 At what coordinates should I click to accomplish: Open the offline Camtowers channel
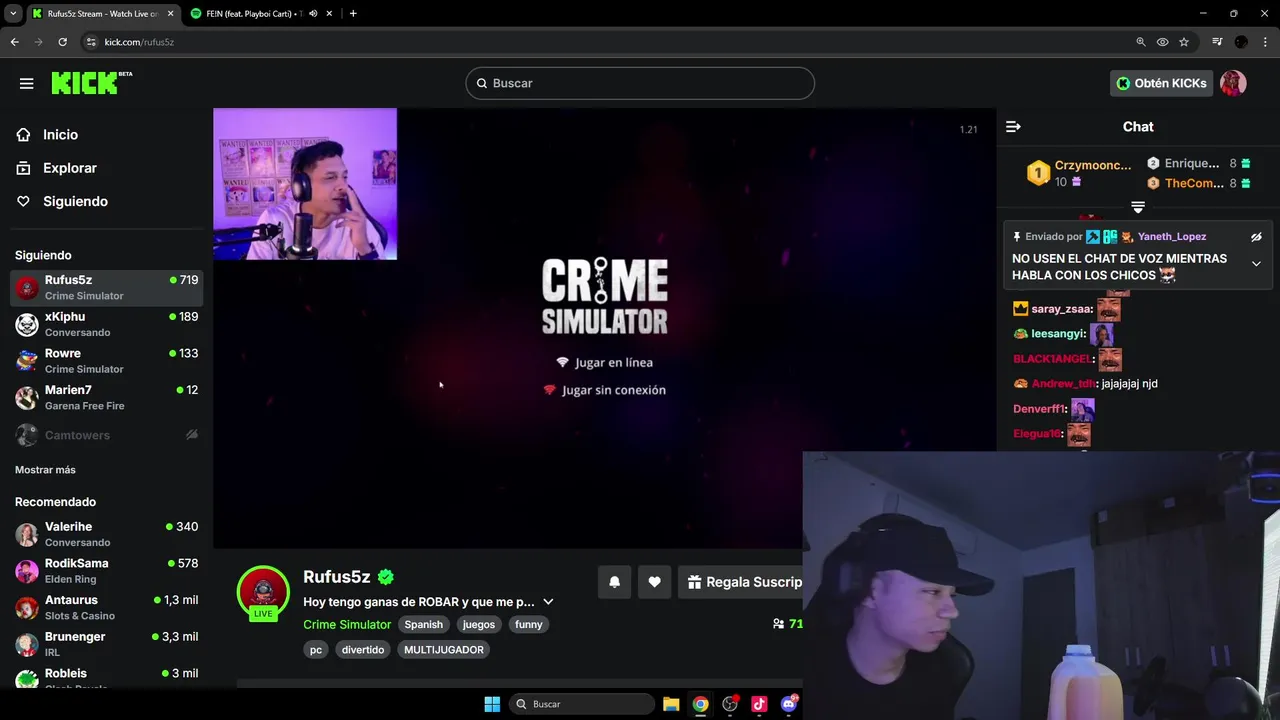107,435
